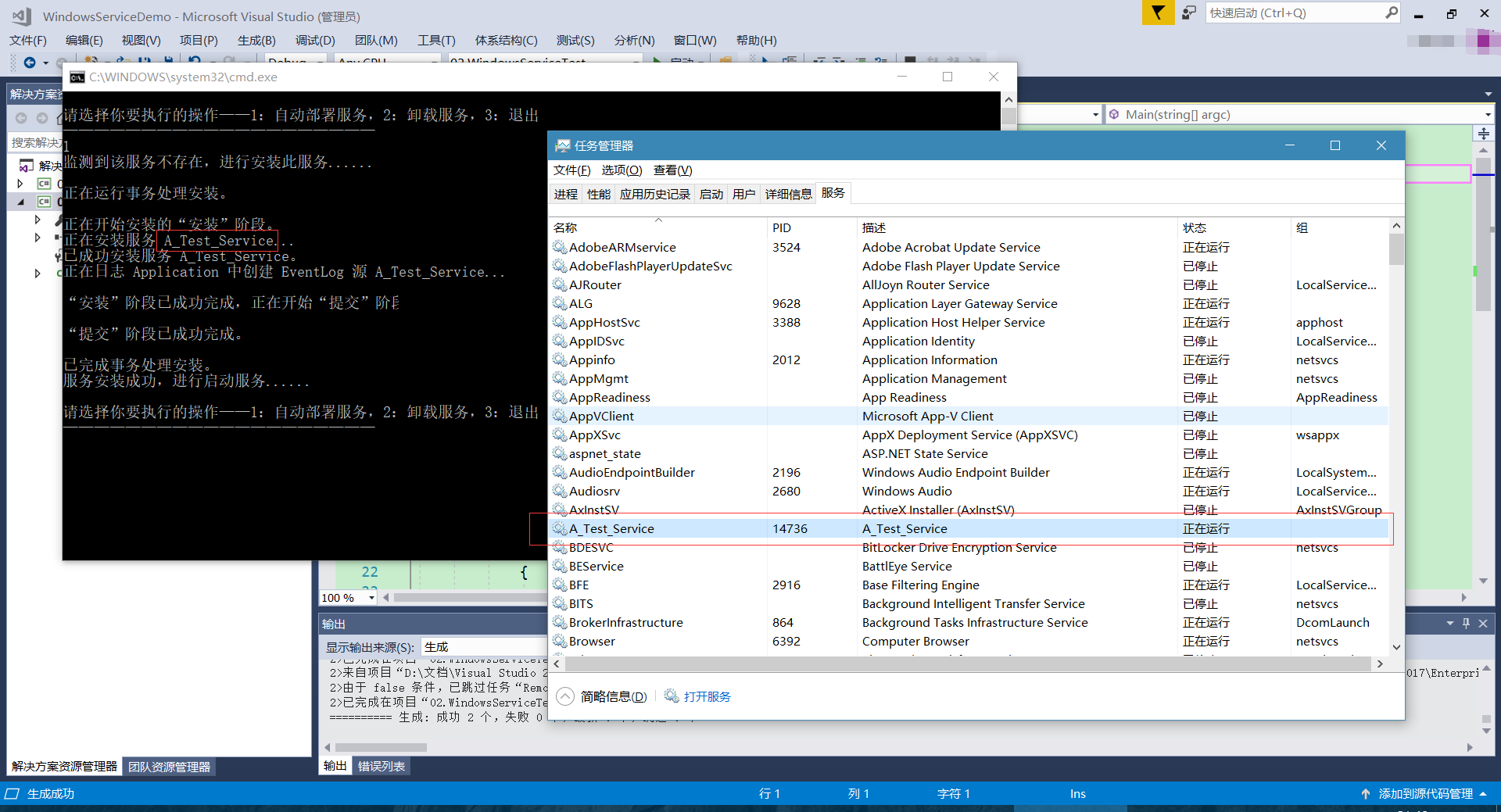Click the 描述 column header
The image size is (1501, 812).
[x=1016, y=227]
